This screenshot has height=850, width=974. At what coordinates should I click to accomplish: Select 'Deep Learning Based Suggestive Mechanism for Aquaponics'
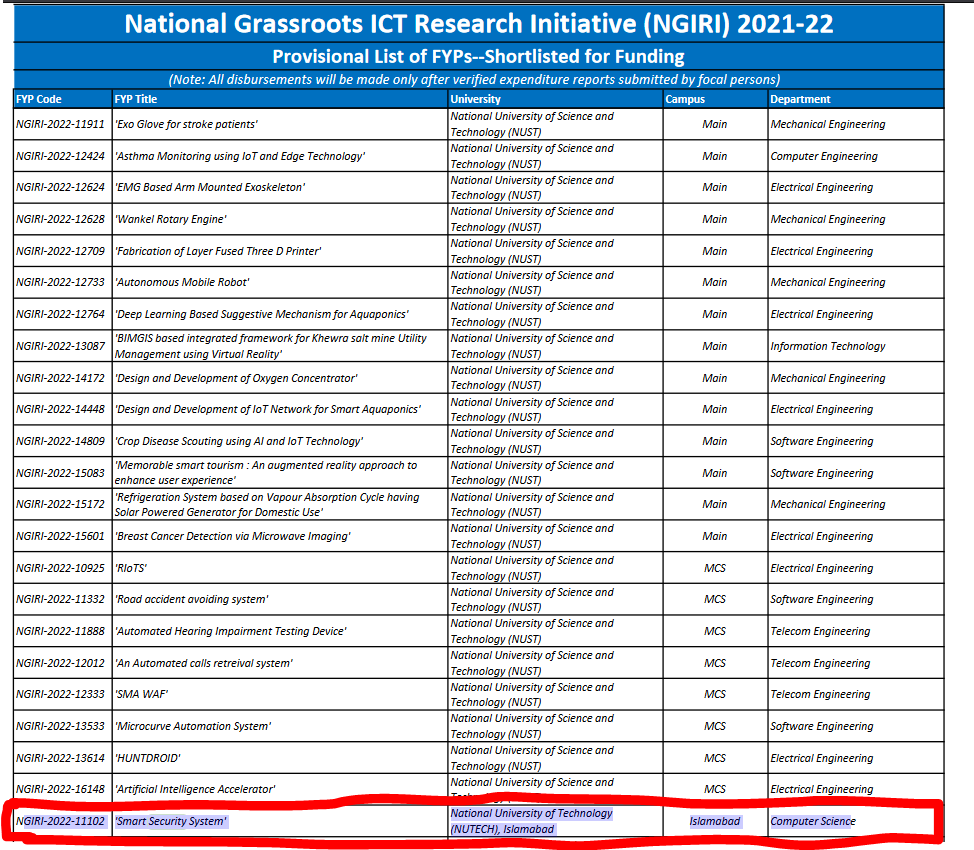click(x=262, y=314)
